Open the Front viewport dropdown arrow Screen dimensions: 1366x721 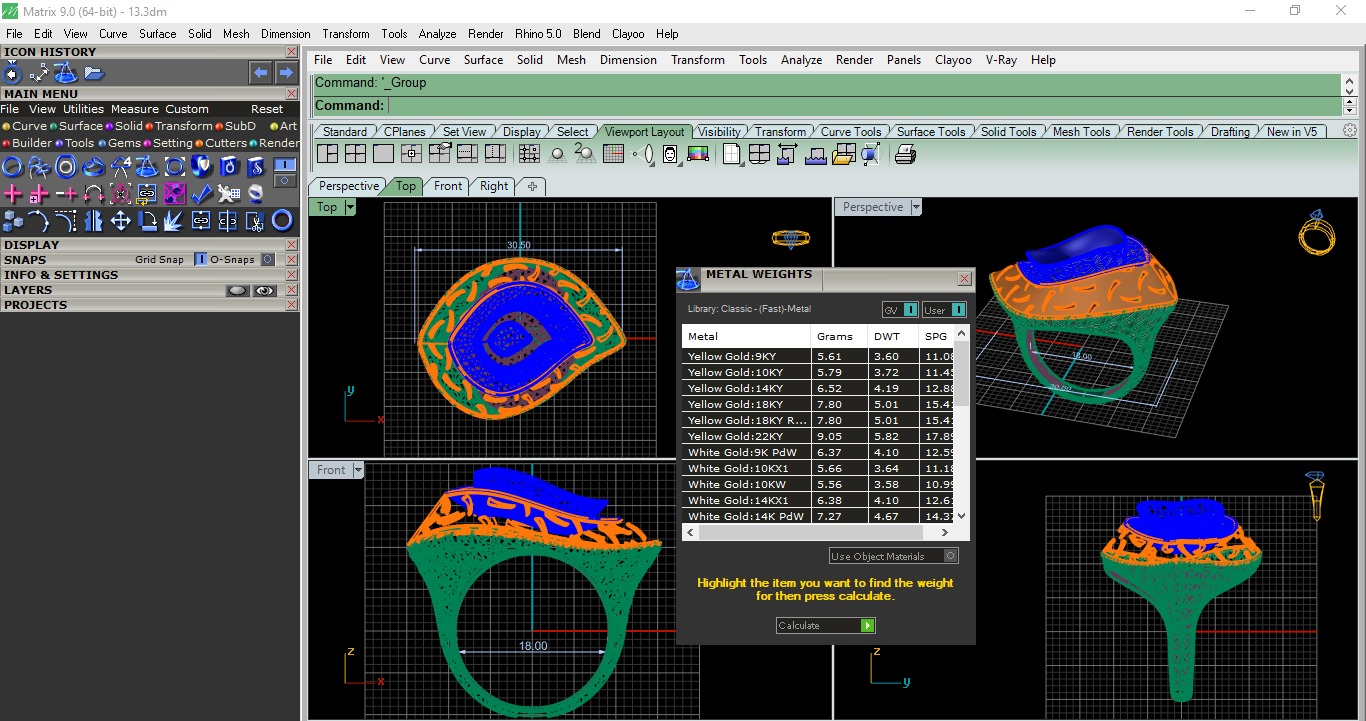tap(358, 470)
